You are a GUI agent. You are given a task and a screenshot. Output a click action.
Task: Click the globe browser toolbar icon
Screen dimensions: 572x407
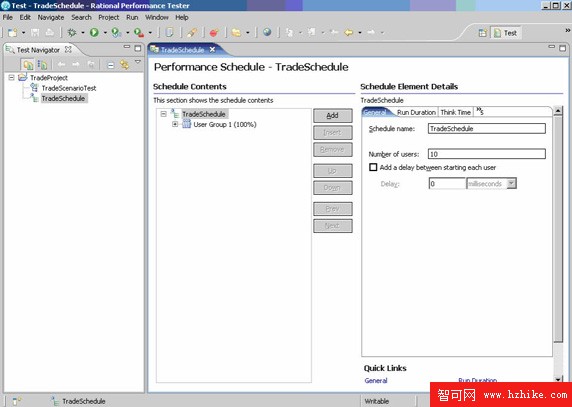(x=267, y=32)
